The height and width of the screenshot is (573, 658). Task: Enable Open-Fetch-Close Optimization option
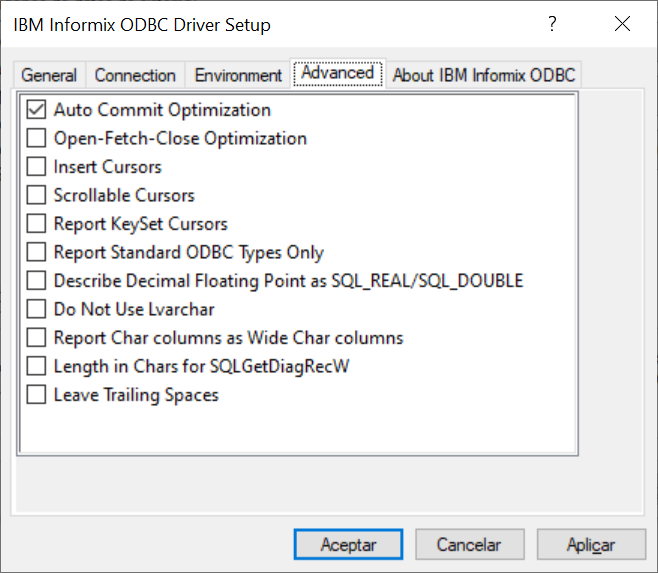click(36, 138)
